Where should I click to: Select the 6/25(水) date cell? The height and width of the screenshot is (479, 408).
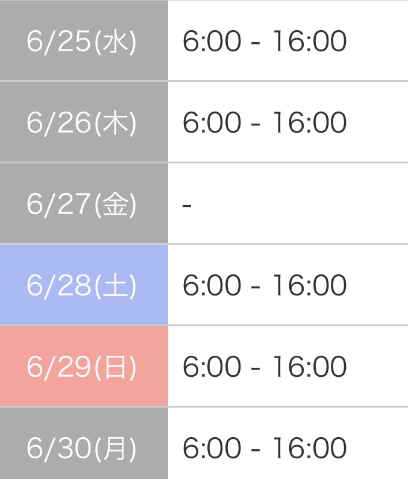[x=84, y=41]
